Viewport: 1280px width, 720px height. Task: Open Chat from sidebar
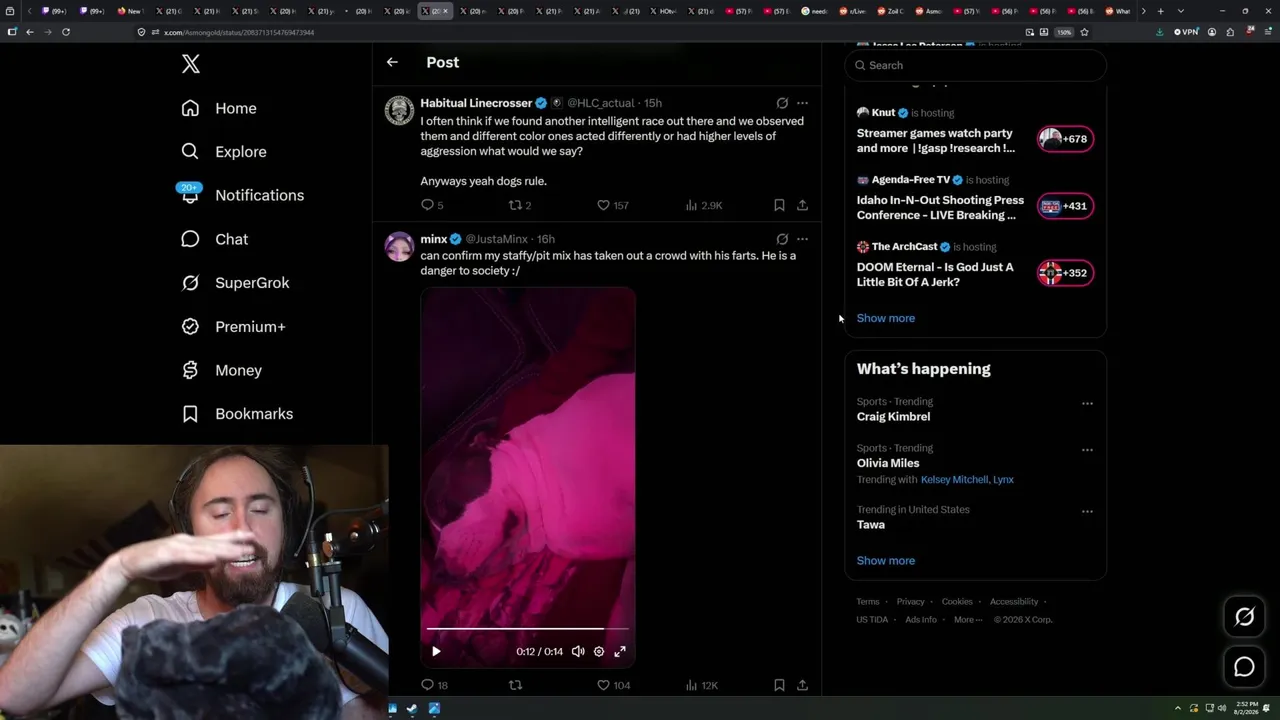(214, 239)
